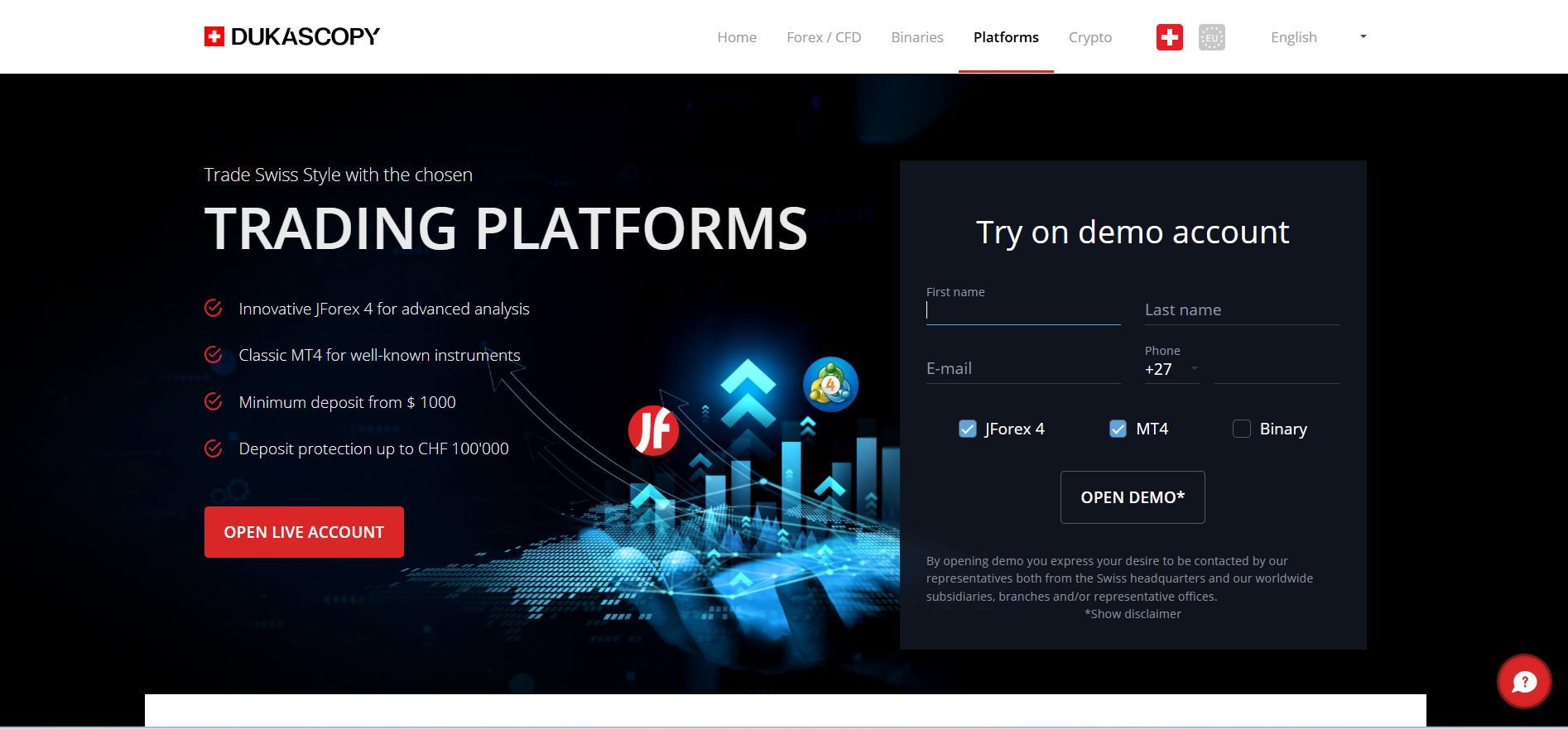Open the +27 phone country code dropdown
1568x729 pixels.
[x=1171, y=369]
